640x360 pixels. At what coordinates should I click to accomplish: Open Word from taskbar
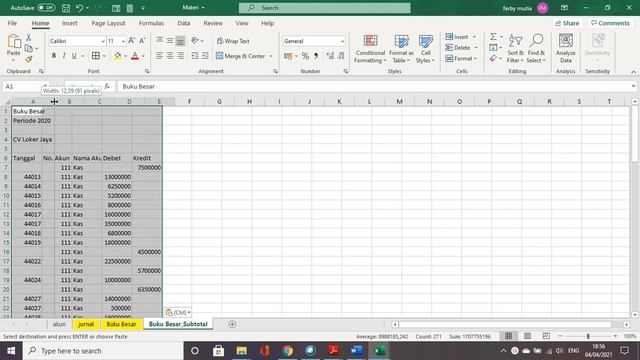[356, 351]
